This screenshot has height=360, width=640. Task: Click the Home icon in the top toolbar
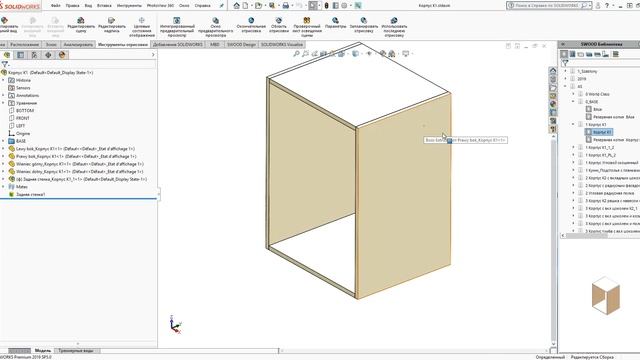click(x=236, y=6)
